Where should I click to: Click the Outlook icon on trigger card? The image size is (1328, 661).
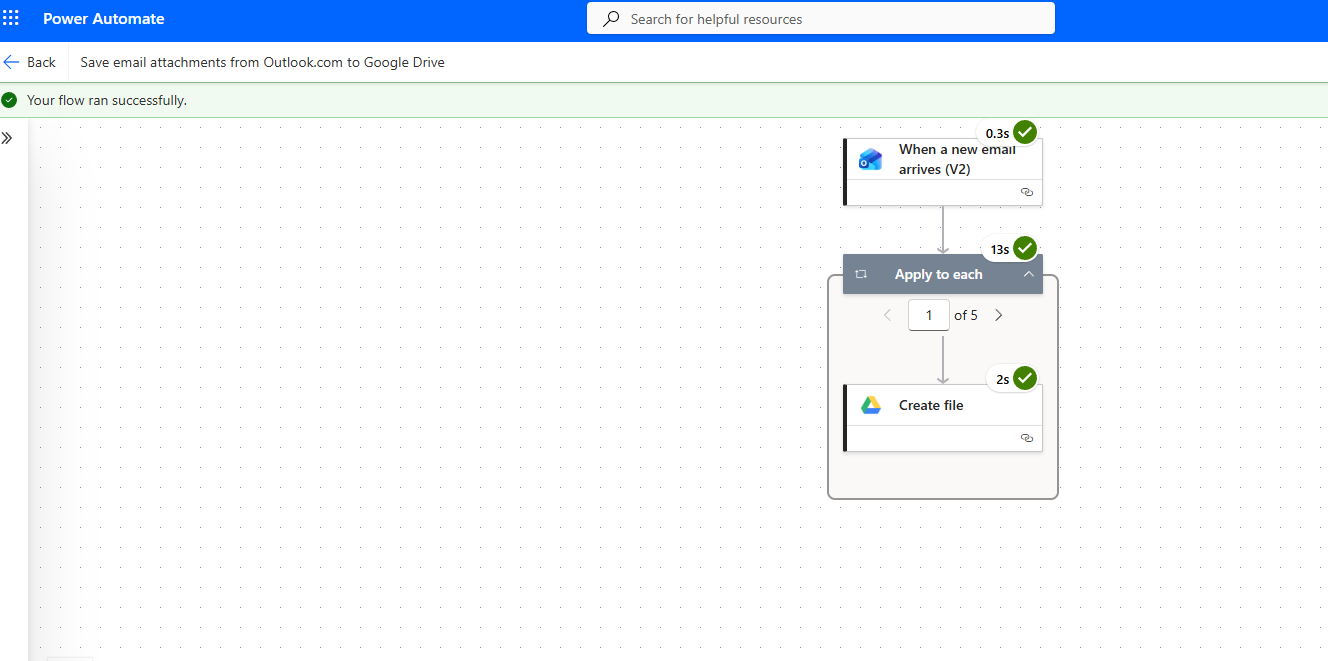(x=870, y=160)
